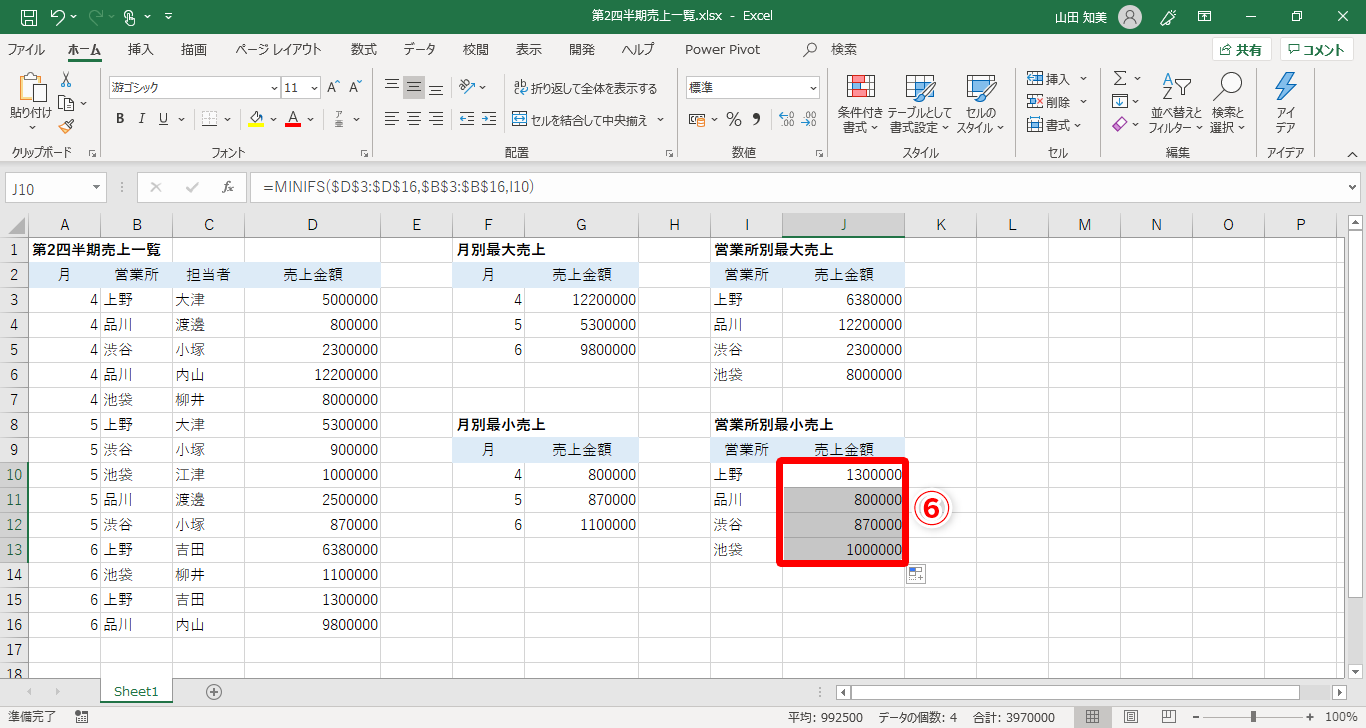The height and width of the screenshot is (728, 1366).
Task: Open the Quick Access Toolbar customize dropdown
Action: click(x=167, y=17)
